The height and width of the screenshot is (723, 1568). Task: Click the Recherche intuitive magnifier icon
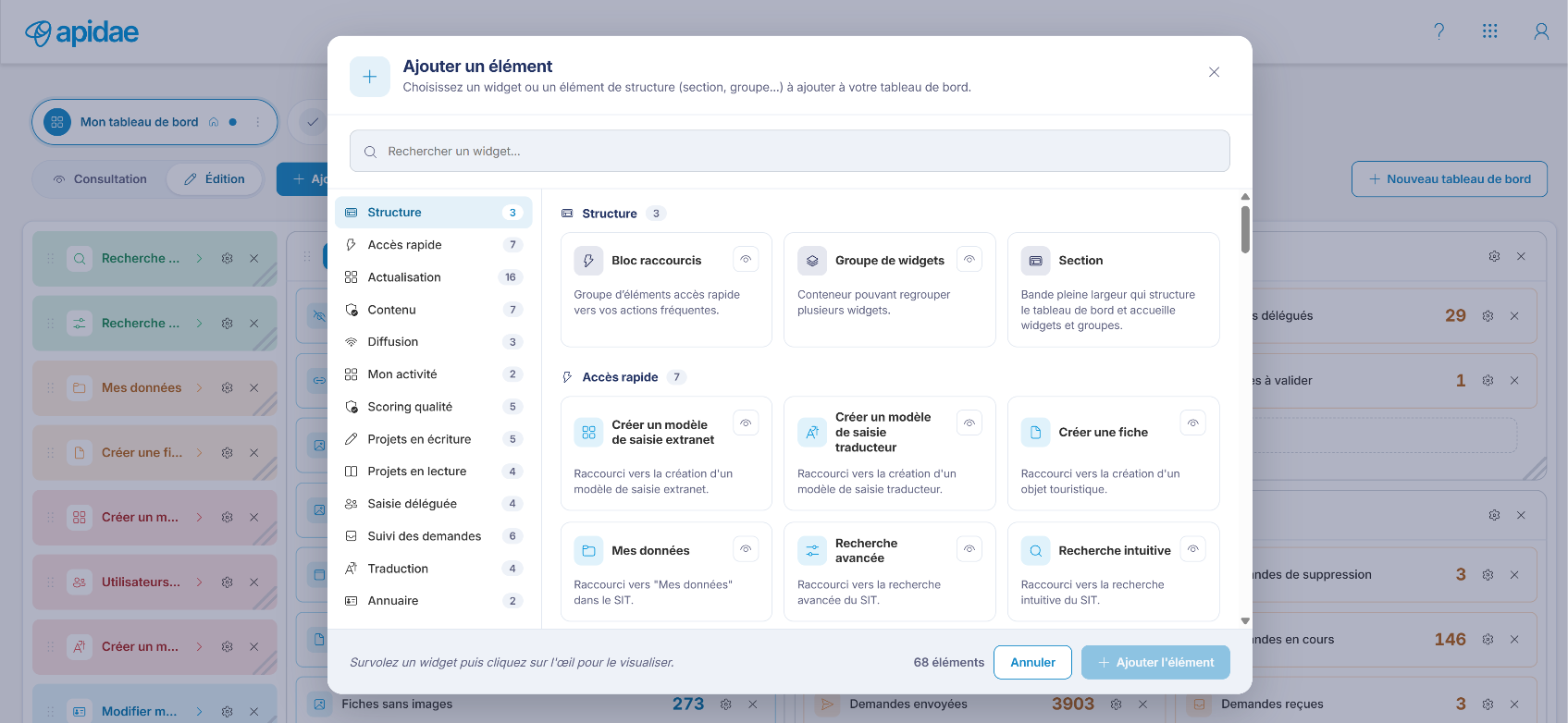click(x=1036, y=550)
